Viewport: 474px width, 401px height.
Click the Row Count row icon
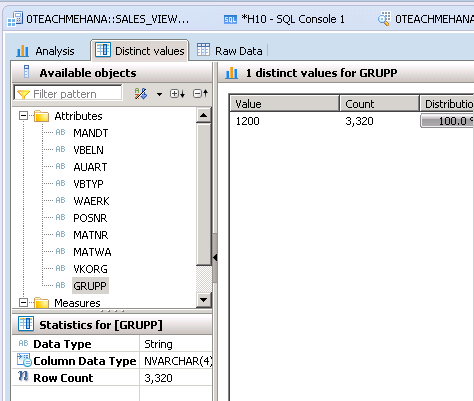pos(23,376)
